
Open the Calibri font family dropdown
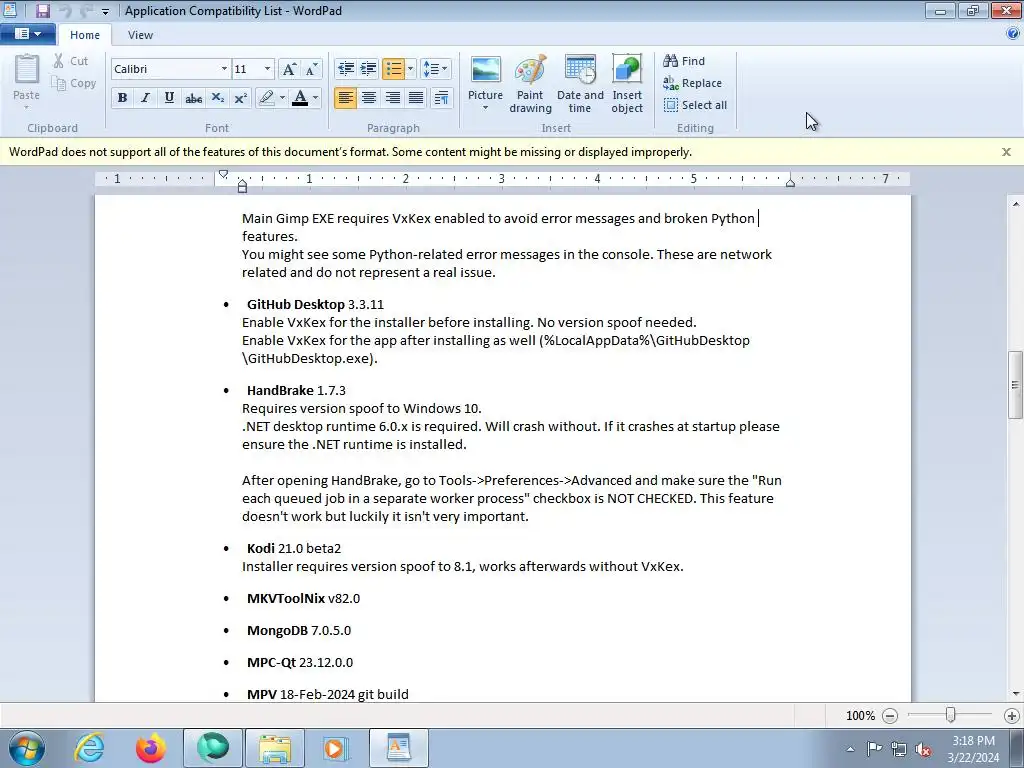[x=224, y=69]
